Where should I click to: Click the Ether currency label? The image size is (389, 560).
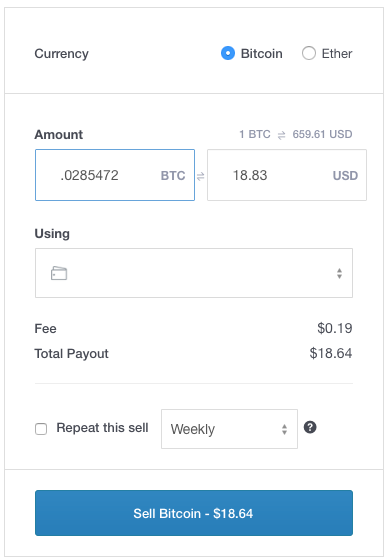pyautogui.click(x=337, y=54)
